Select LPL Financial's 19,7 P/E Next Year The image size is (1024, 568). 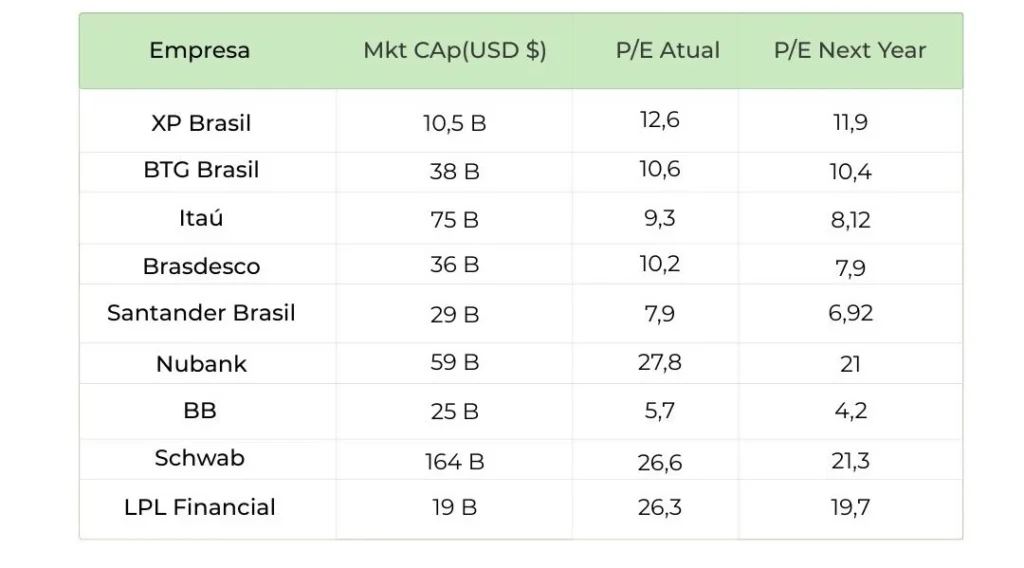pos(850,508)
